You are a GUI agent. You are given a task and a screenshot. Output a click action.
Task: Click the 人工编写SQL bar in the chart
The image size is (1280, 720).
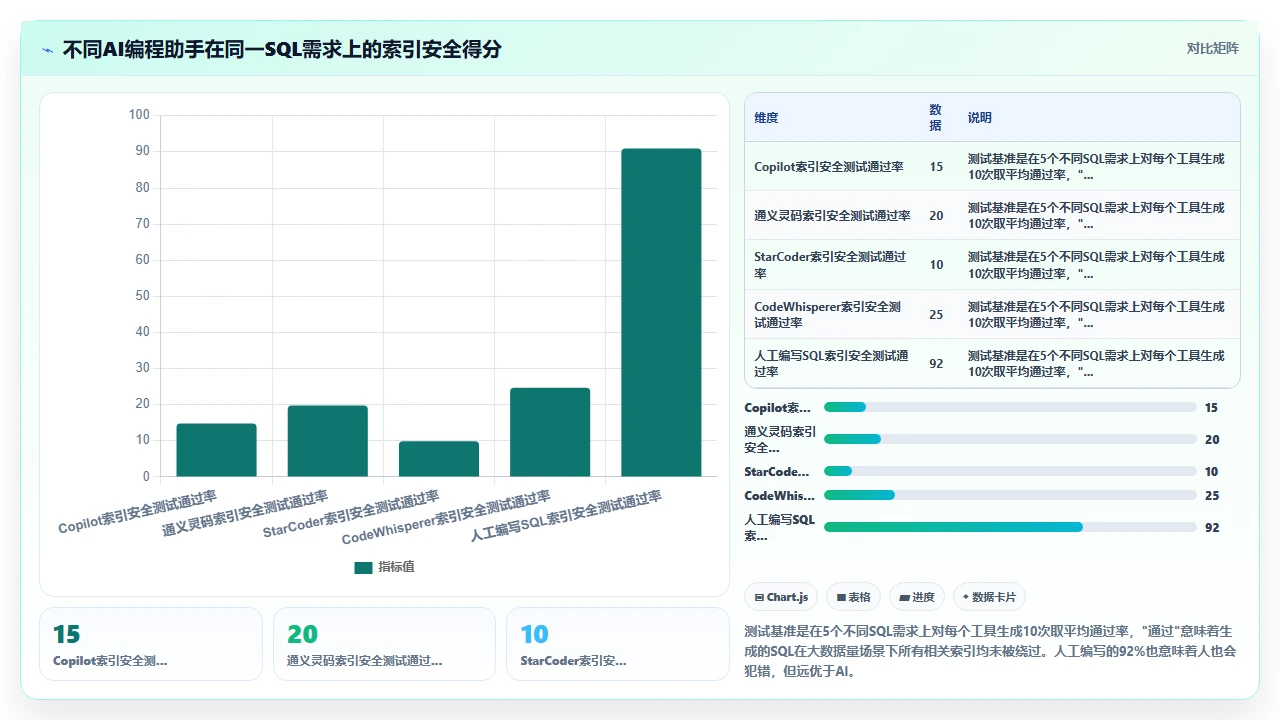(x=661, y=313)
